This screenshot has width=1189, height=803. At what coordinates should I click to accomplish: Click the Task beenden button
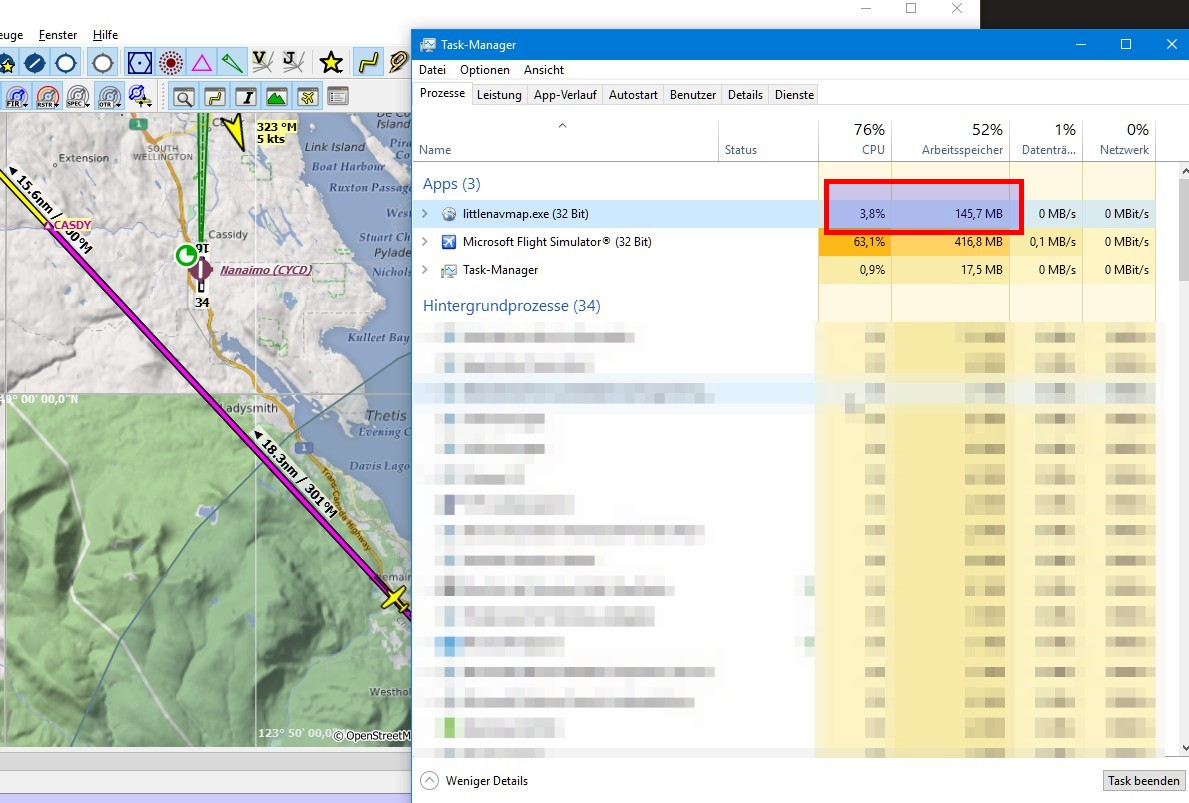(x=1143, y=781)
